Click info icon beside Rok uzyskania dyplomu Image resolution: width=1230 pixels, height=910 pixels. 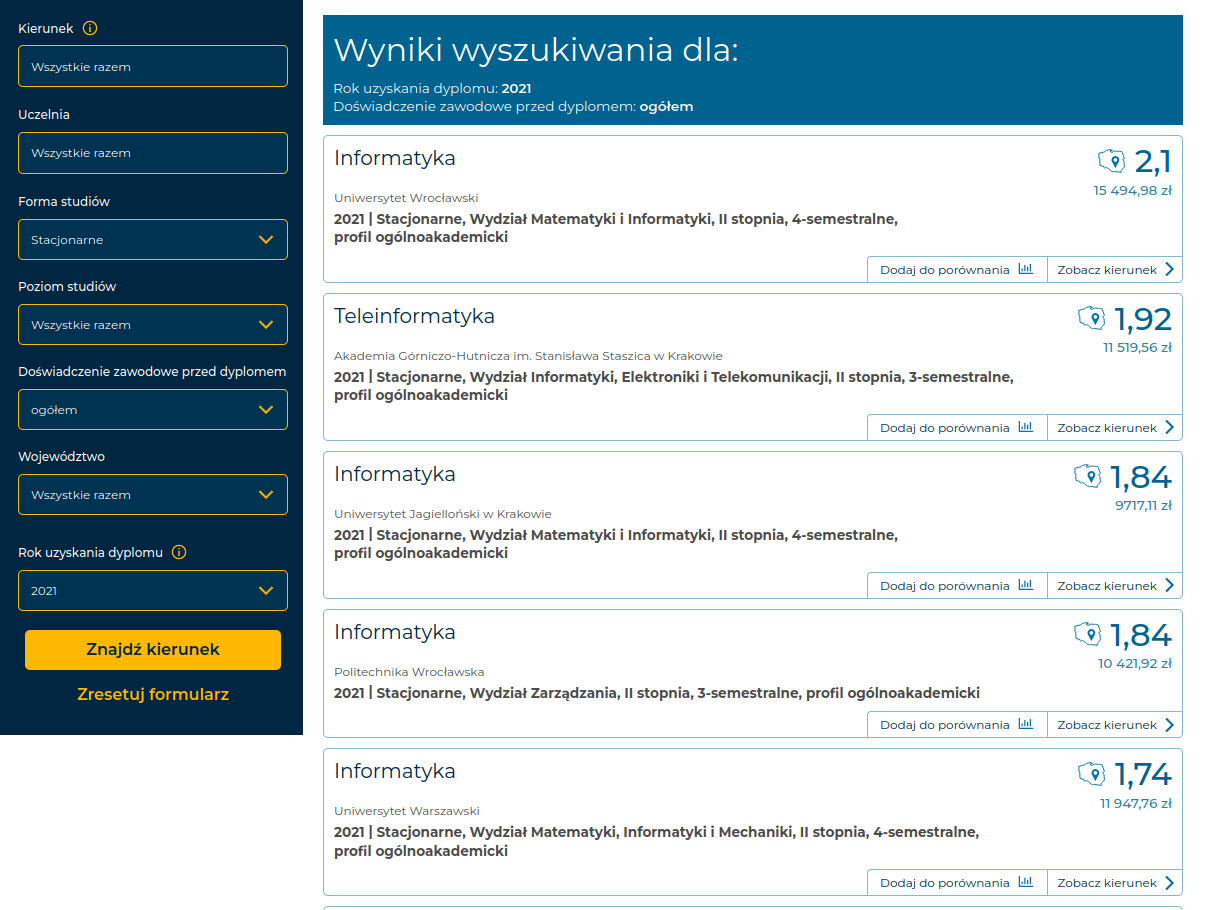179,552
